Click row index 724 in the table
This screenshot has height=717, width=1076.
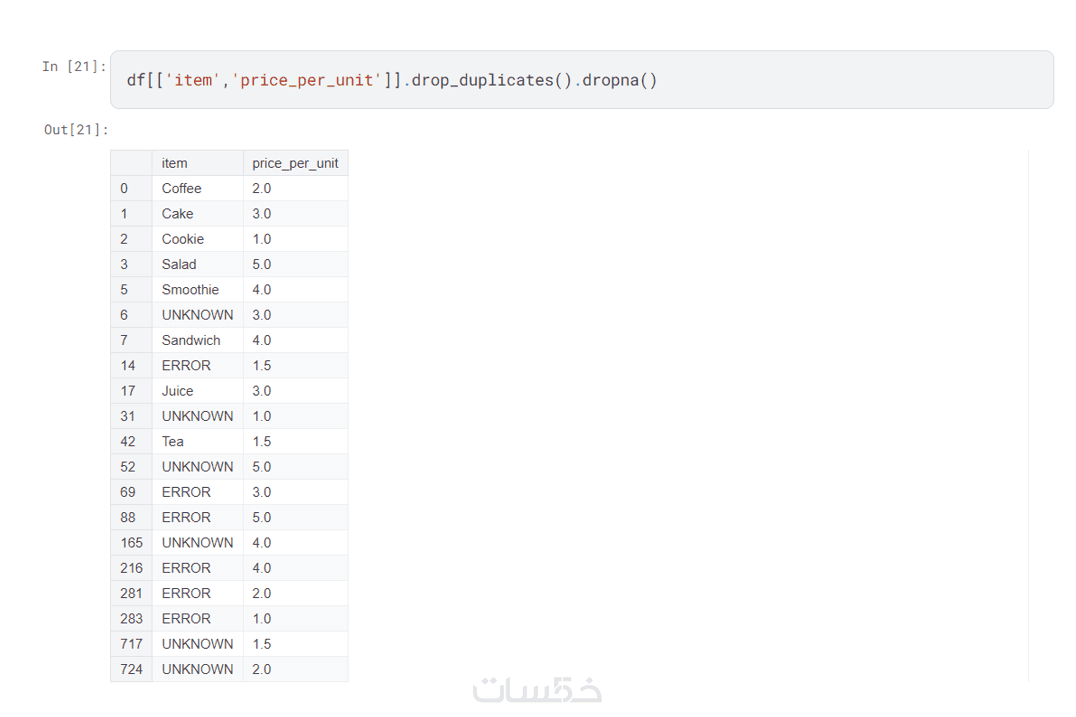132,669
